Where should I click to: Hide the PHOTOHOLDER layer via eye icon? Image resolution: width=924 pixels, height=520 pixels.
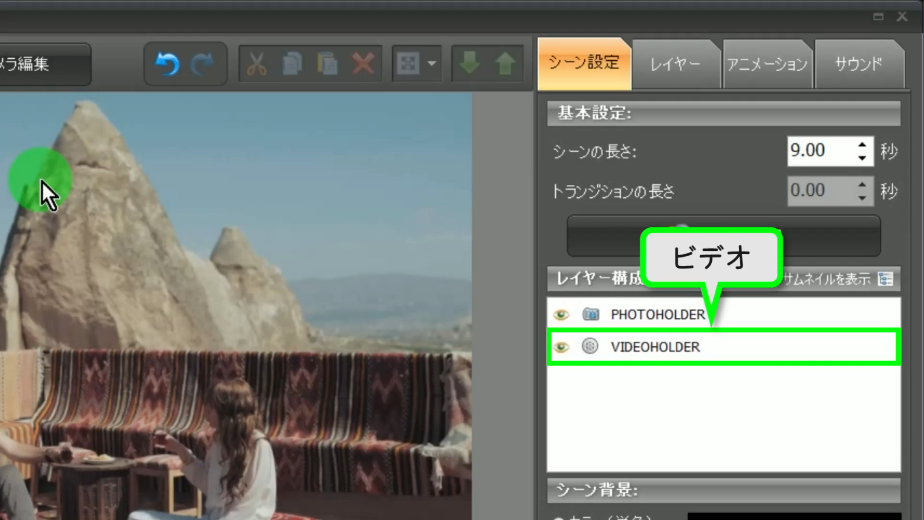(562, 315)
